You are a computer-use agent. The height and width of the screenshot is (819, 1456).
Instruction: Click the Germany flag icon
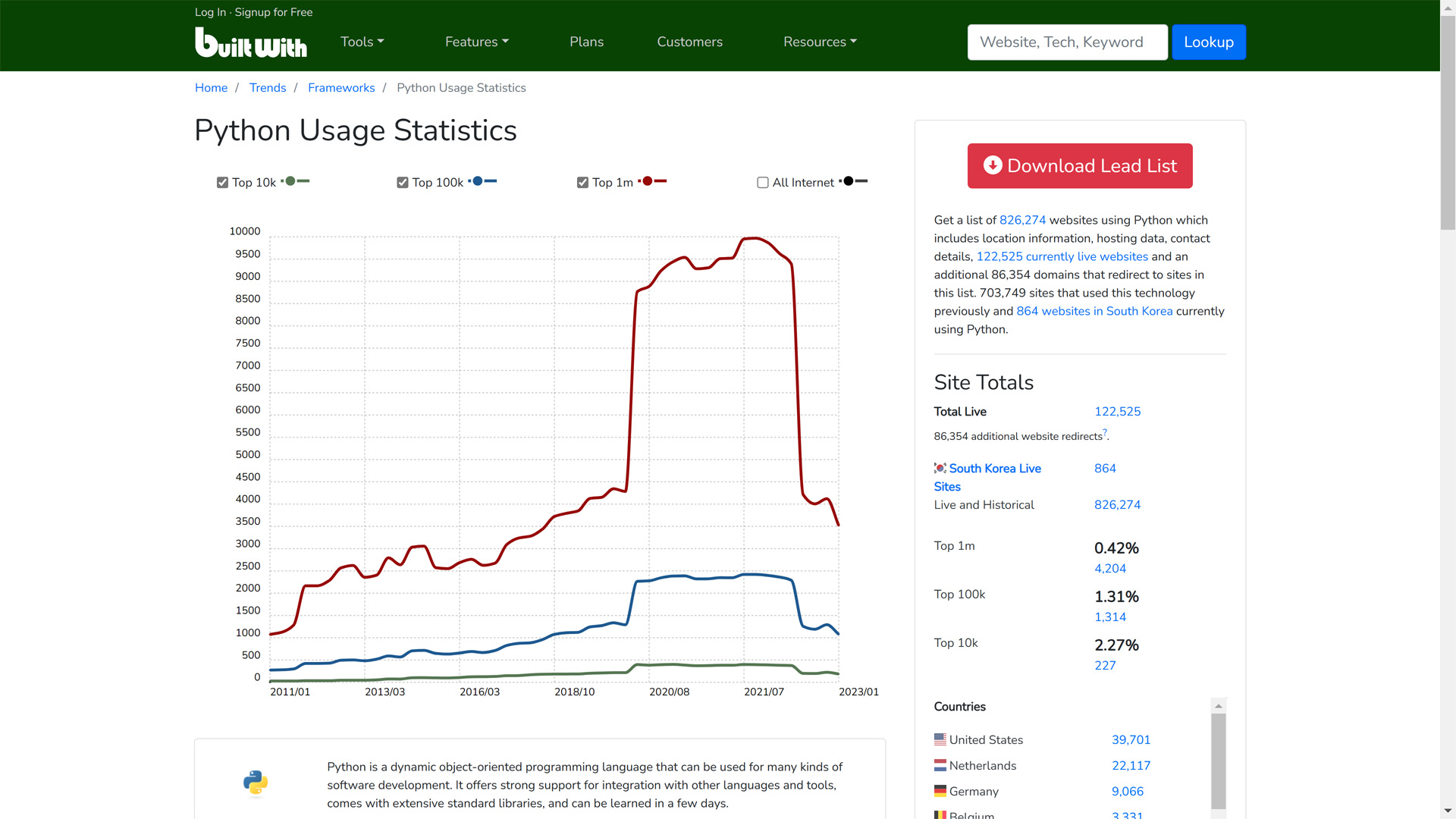940,791
